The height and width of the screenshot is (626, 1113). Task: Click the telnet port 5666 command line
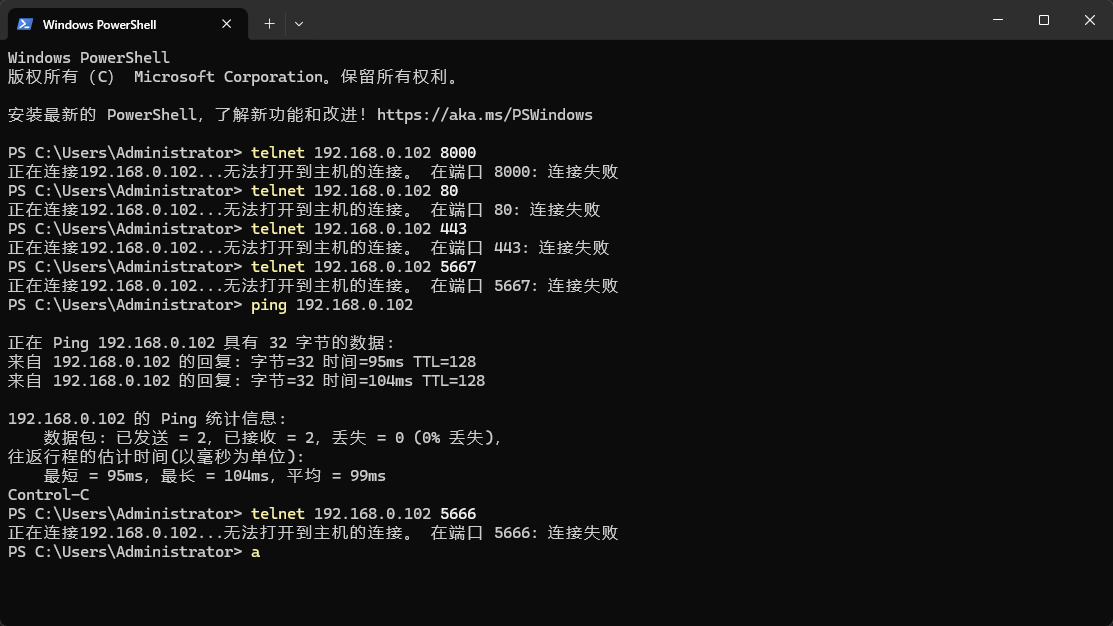point(363,514)
